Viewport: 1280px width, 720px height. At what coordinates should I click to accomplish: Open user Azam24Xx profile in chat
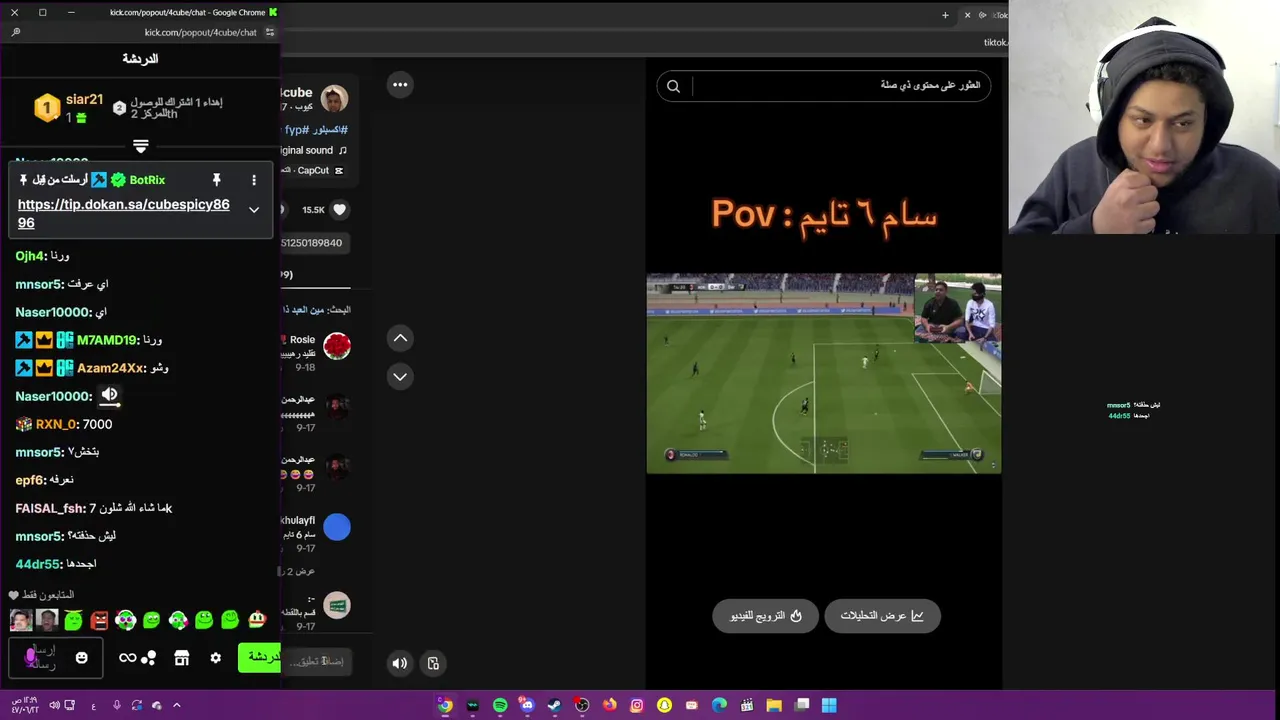[x=111, y=368]
